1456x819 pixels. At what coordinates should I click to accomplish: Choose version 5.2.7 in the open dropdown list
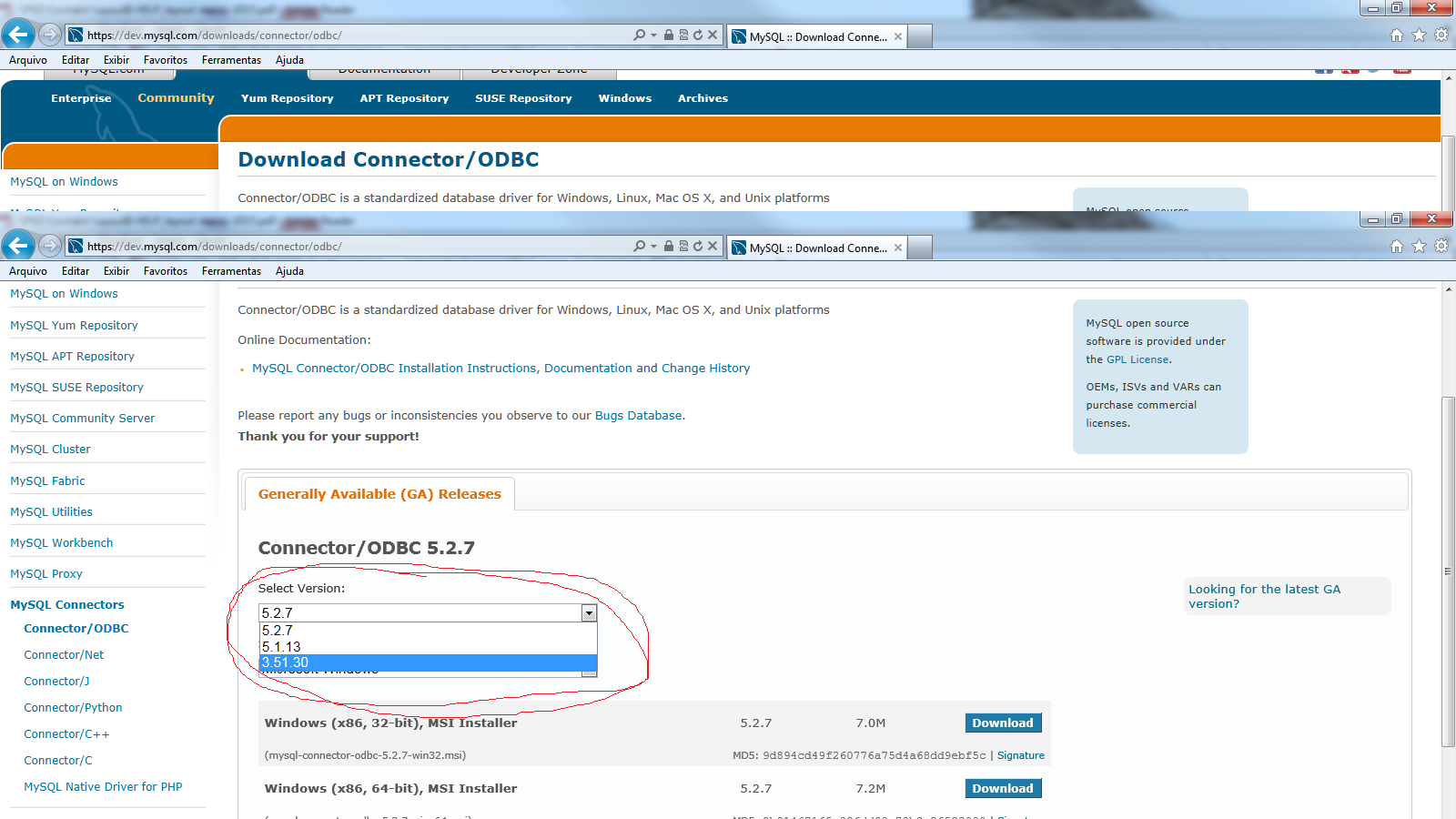pyautogui.click(x=428, y=631)
